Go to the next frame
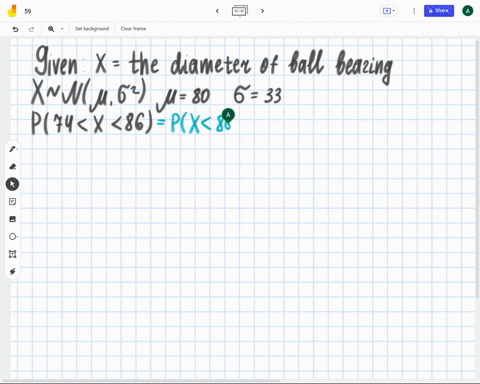The height and width of the screenshot is (384, 480). click(262, 11)
